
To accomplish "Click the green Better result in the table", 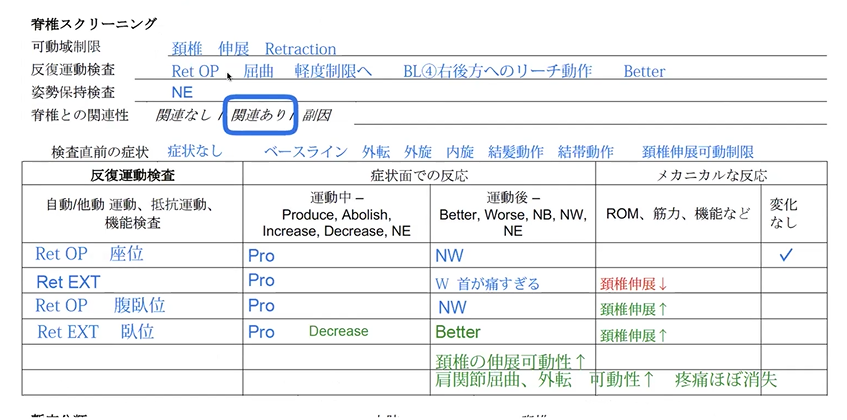I will click(458, 332).
